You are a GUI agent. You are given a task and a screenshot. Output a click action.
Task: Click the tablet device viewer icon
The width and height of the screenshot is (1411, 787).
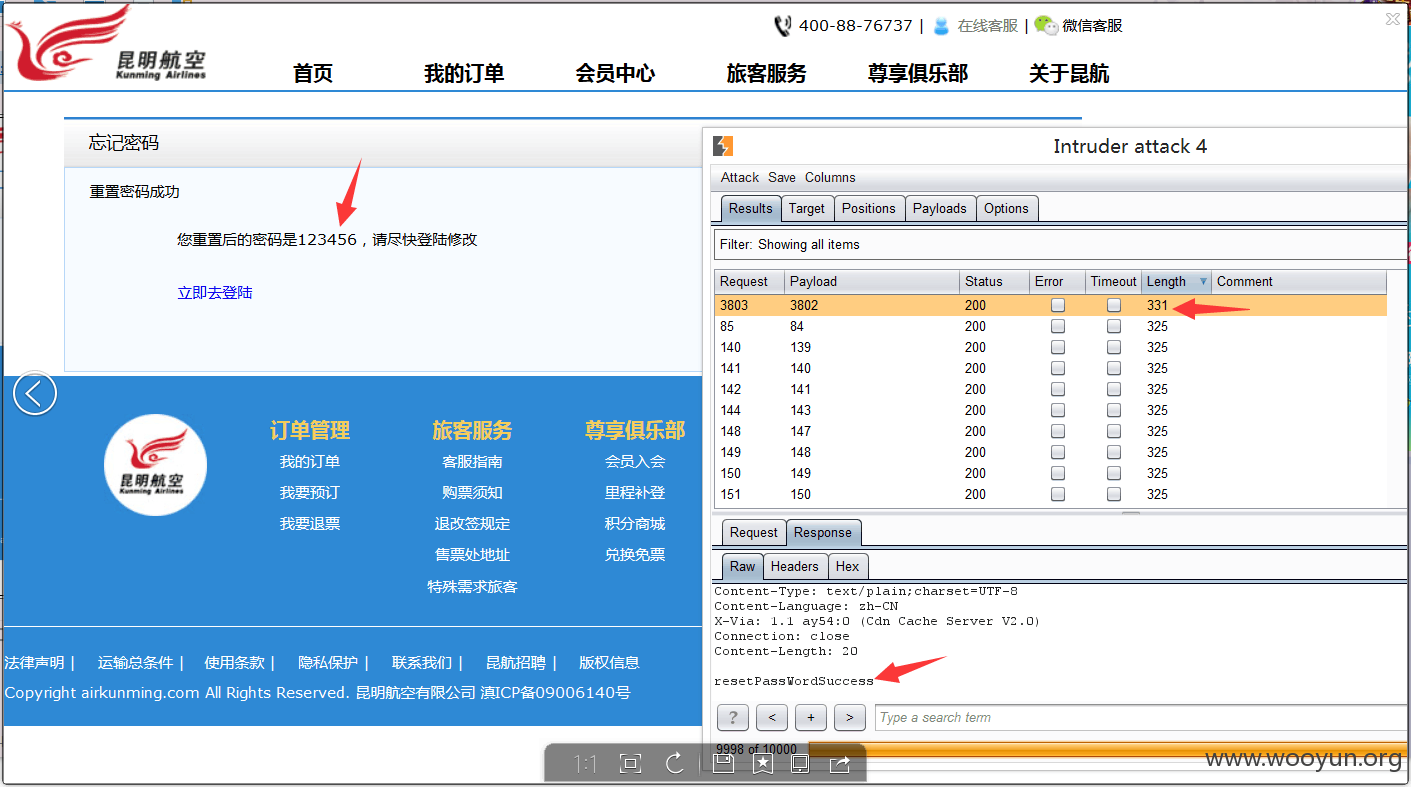tap(800, 764)
